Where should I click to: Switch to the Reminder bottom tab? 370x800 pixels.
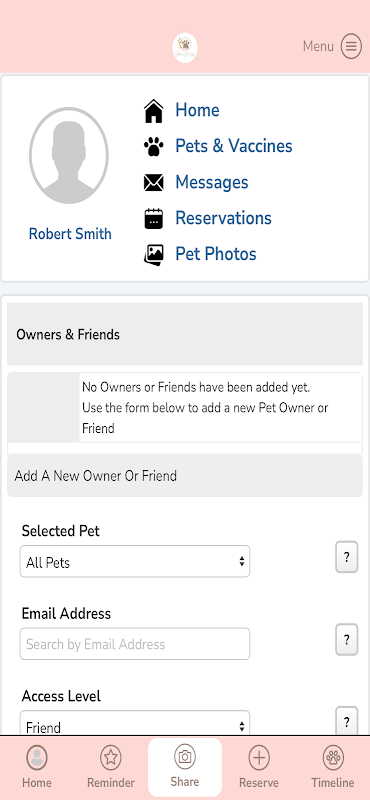click(111, 767)
